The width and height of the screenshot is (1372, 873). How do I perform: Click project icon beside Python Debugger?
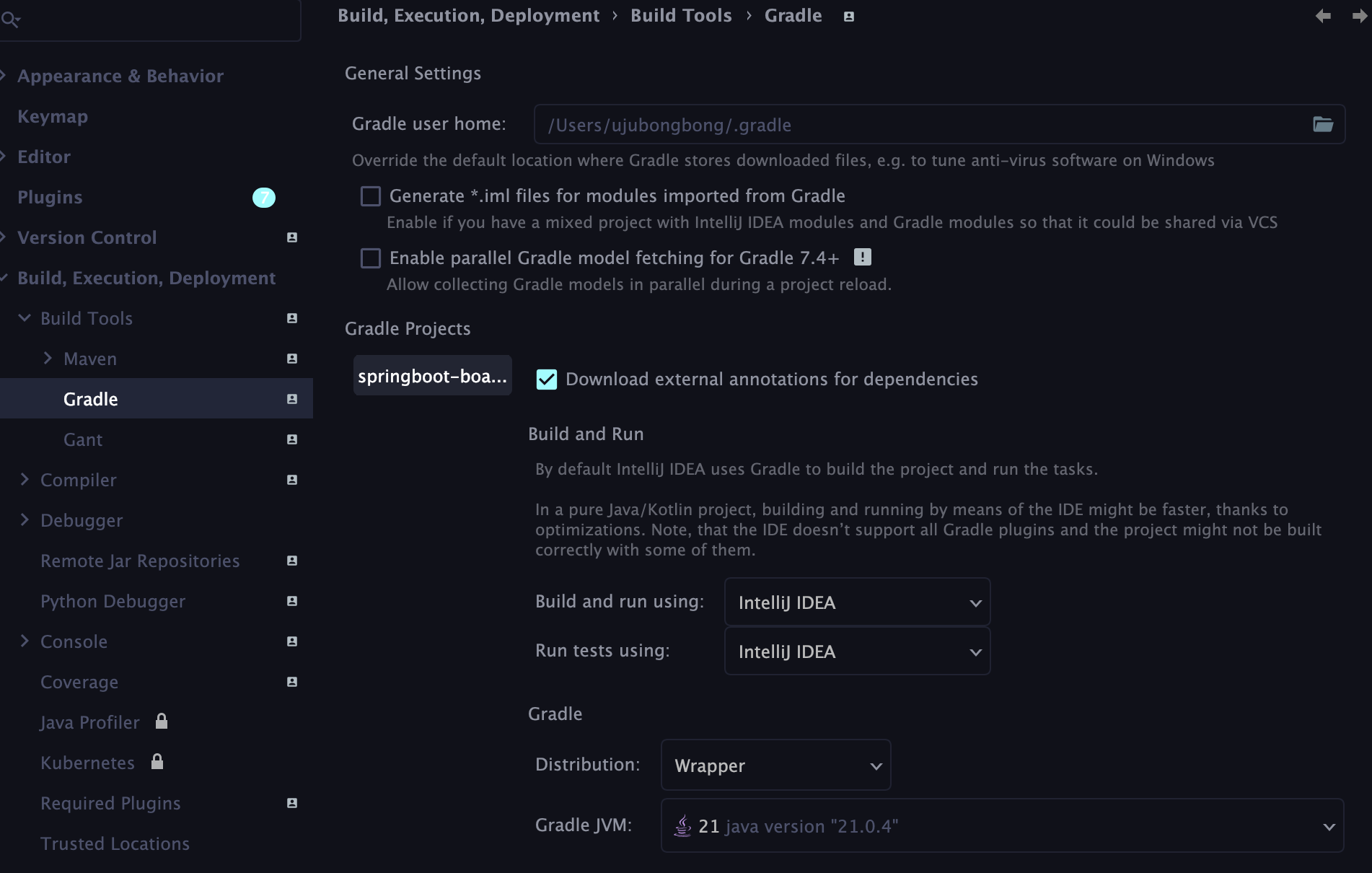292,601
